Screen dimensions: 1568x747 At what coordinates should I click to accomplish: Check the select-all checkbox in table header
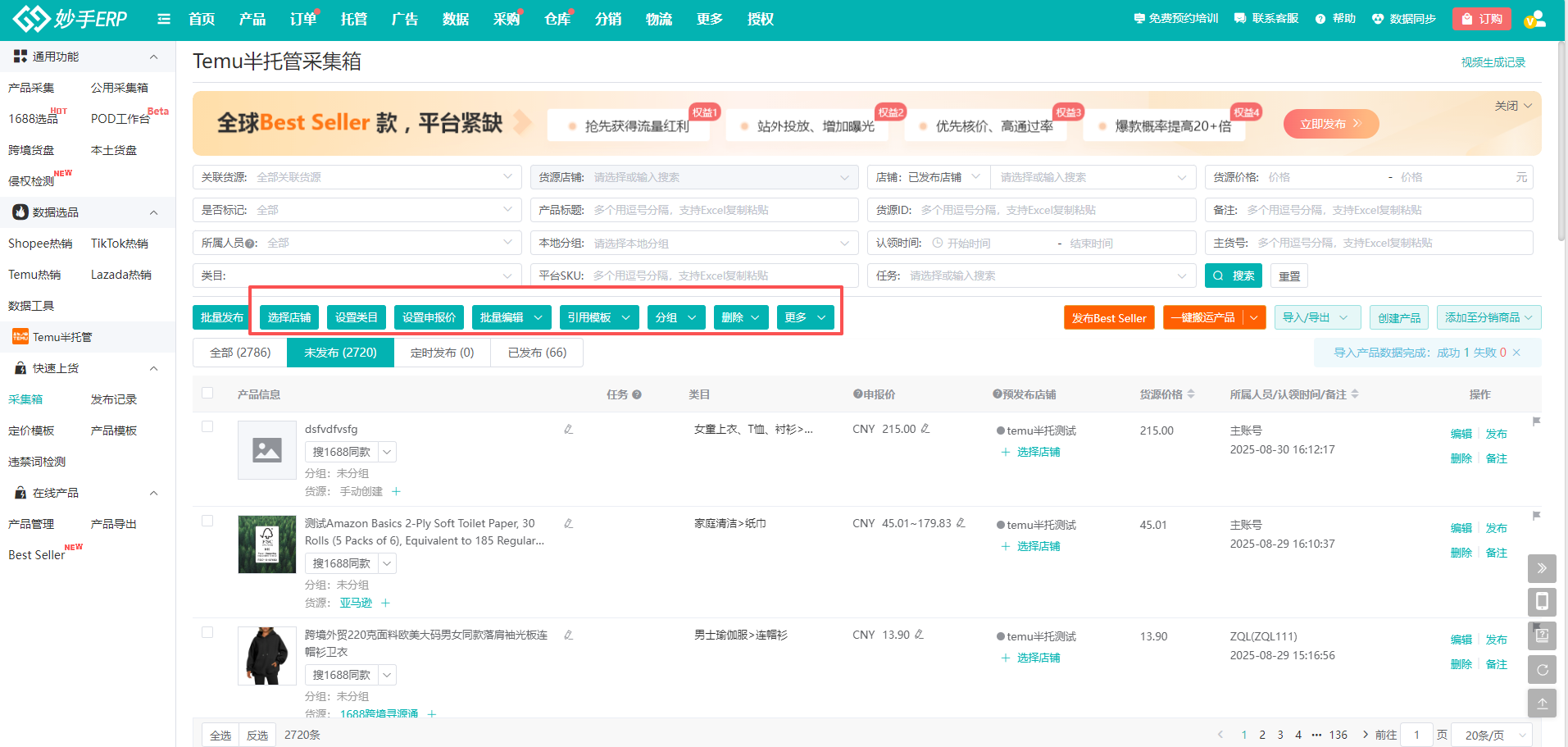pos(207,394)
